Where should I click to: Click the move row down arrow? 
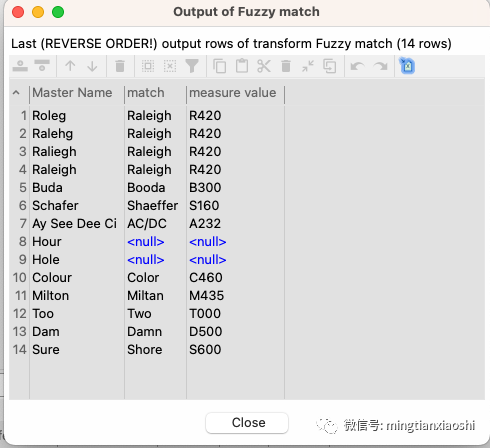point(92,66)
